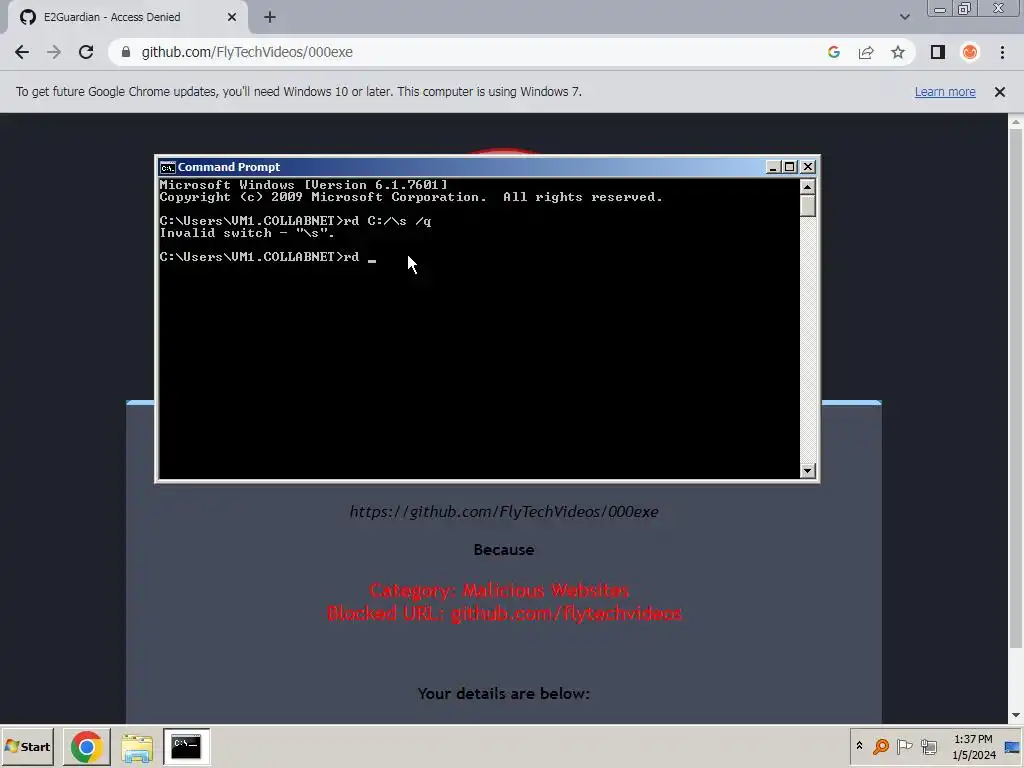Image resolution: width=1024 pixels, height=768 pixels.
Task: Open Chrome from the taskbar
Action: point(86,746)
